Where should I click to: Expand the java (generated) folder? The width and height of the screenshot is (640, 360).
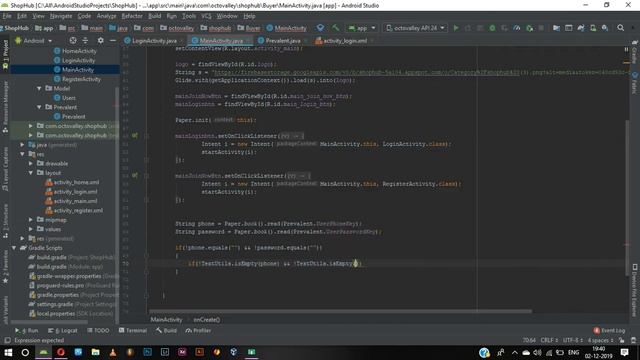pyautogui.click(x=22, y=144)
